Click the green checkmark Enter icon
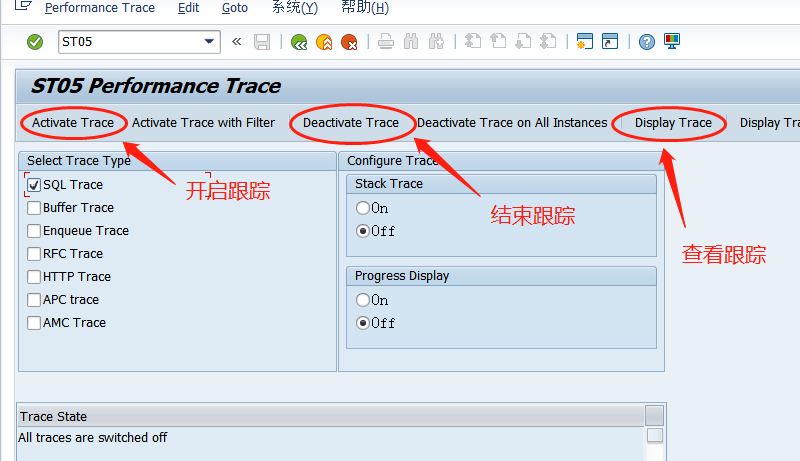Image resolution: width=800 pixels, height=461 pixels. (35, 42)
